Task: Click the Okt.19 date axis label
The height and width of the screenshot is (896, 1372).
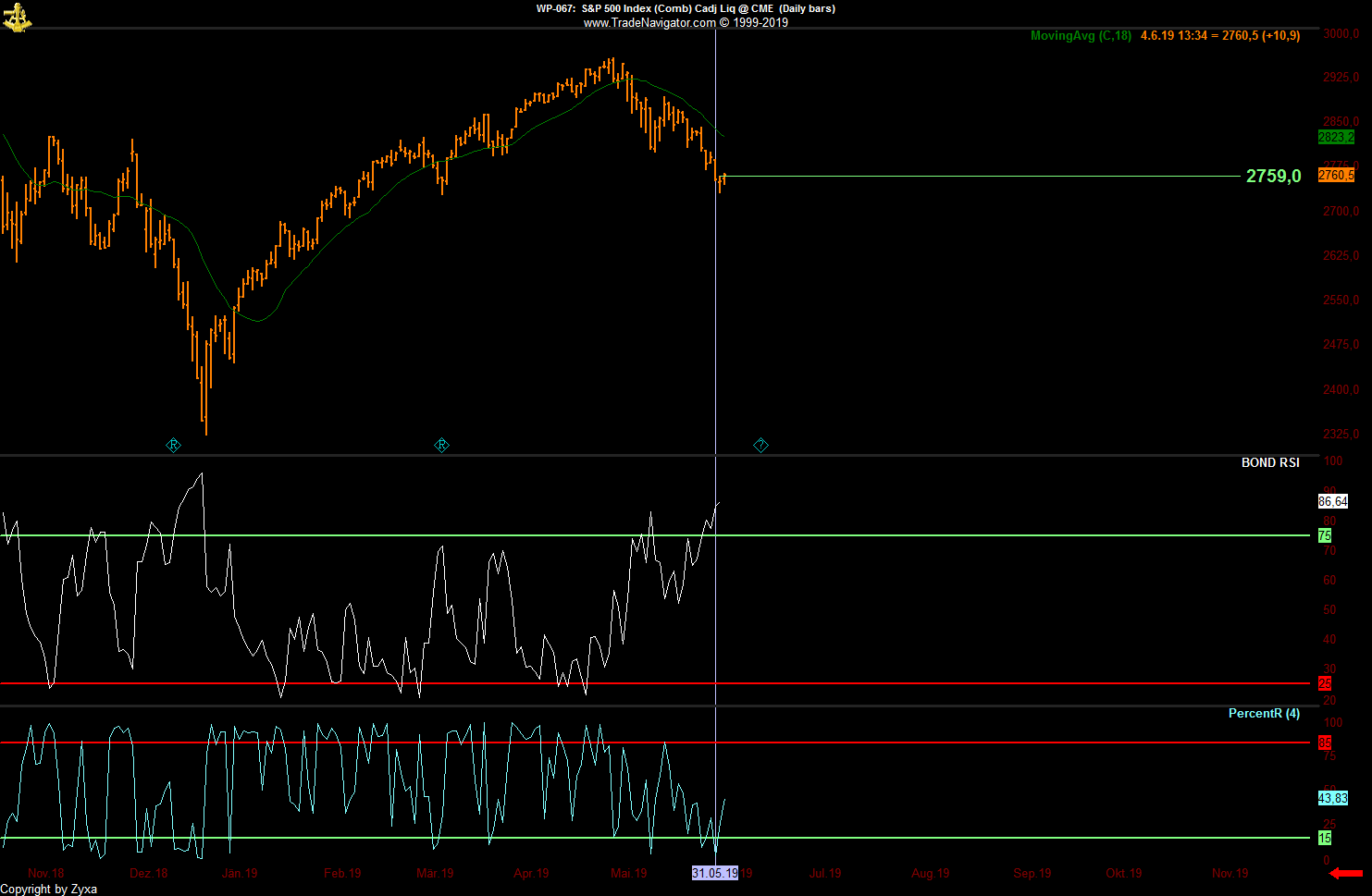Action: tap(1124, 873)
